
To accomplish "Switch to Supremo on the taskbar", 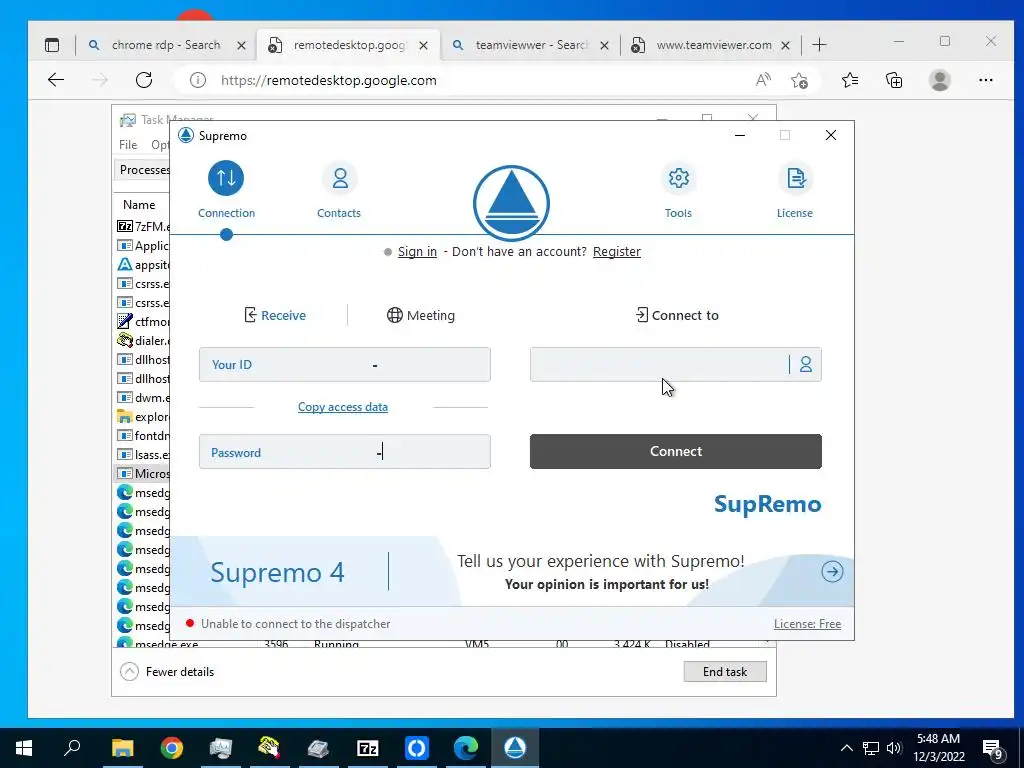I will pos(515,748).
